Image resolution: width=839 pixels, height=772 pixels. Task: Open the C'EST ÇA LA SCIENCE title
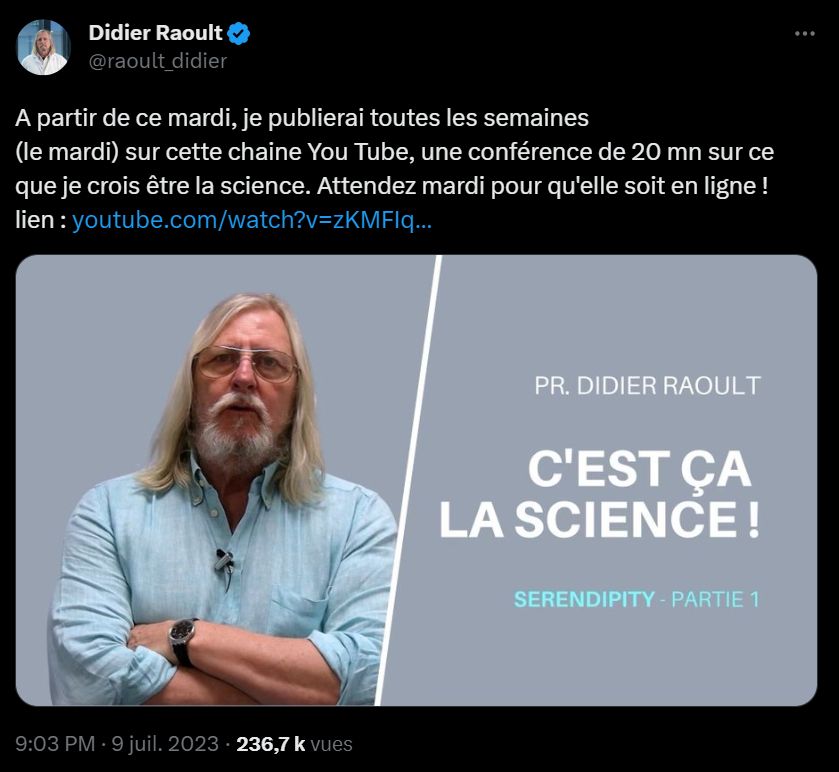click(x=599, y=497)
